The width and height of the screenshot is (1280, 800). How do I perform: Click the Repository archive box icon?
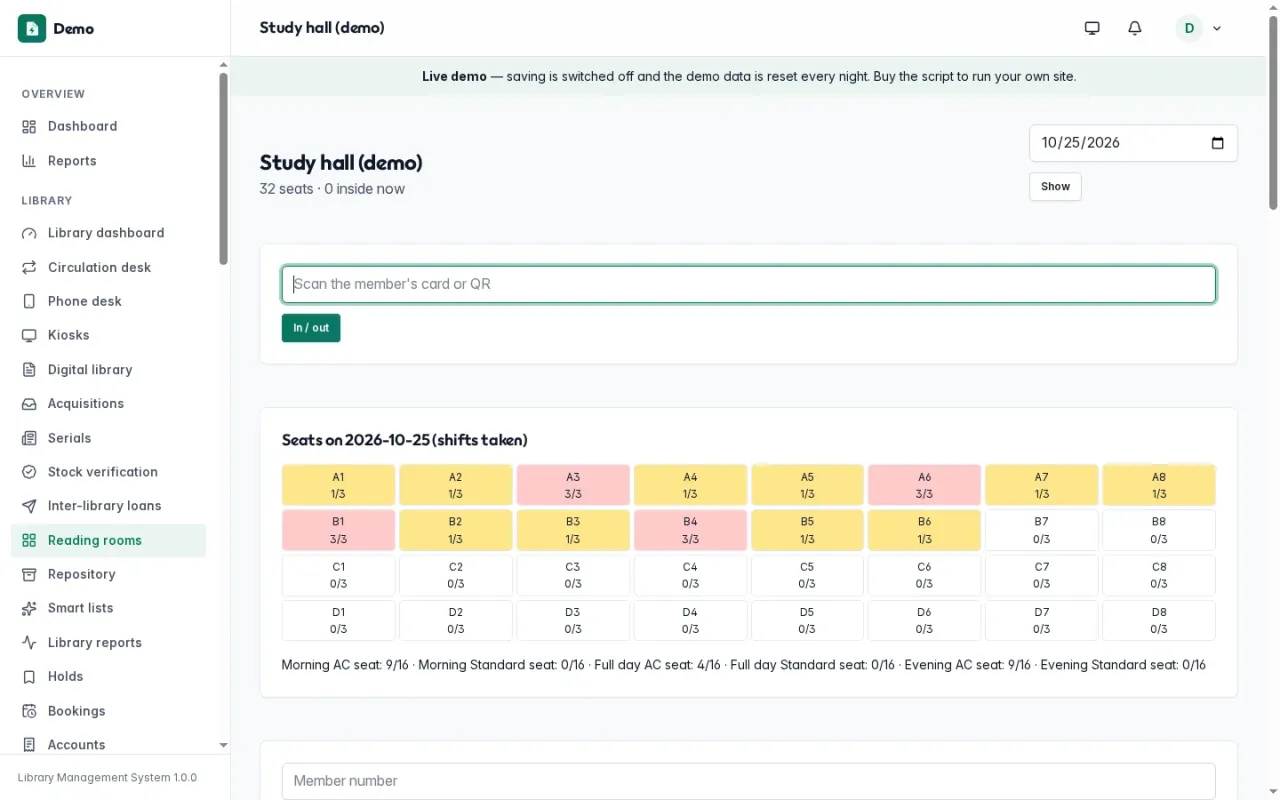click(29, 574)
